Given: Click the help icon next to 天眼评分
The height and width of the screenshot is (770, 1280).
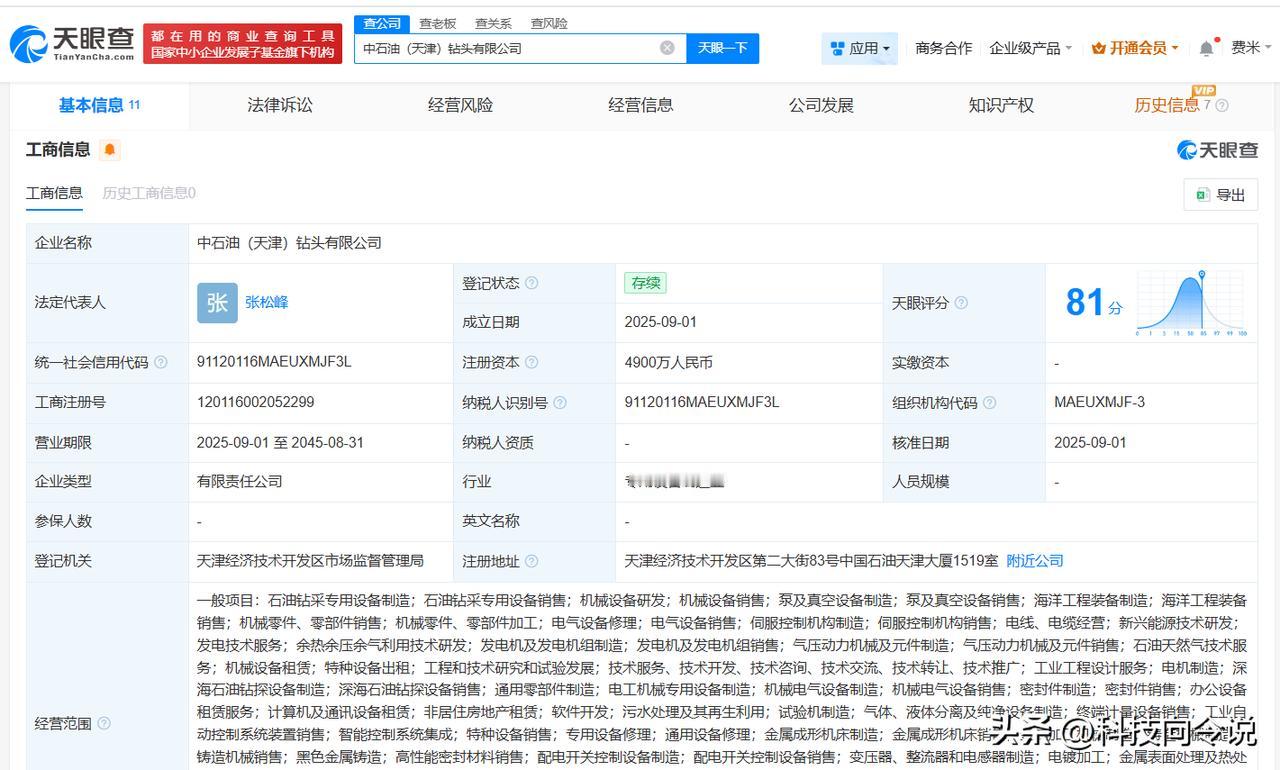Looking at the screenshot, I should pyautogui.click(x=961, y=303).
